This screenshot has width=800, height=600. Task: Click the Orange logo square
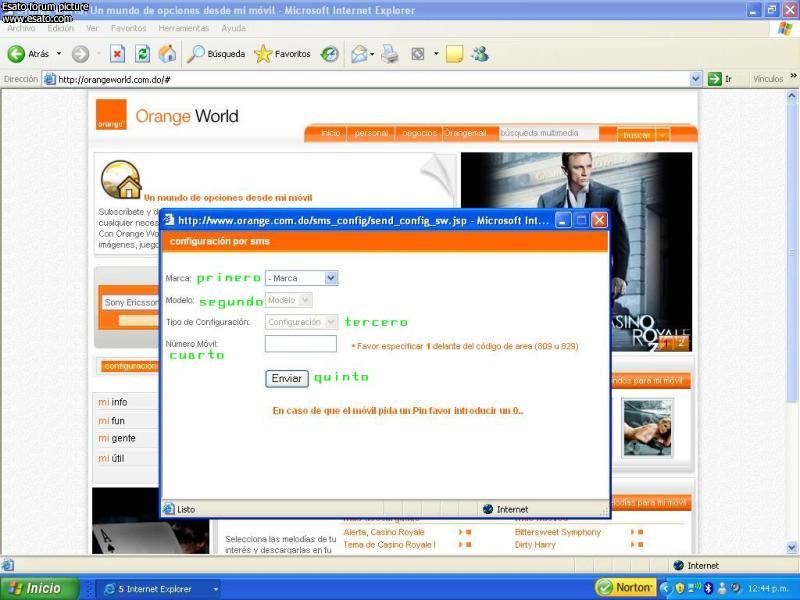pyautogui.click(x=111, y=115)
